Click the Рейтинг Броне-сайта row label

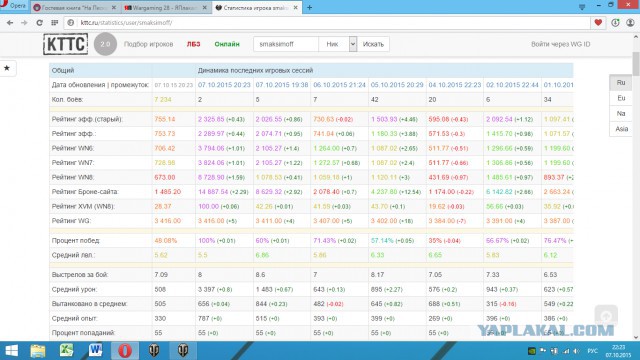[x=85, y=191]
